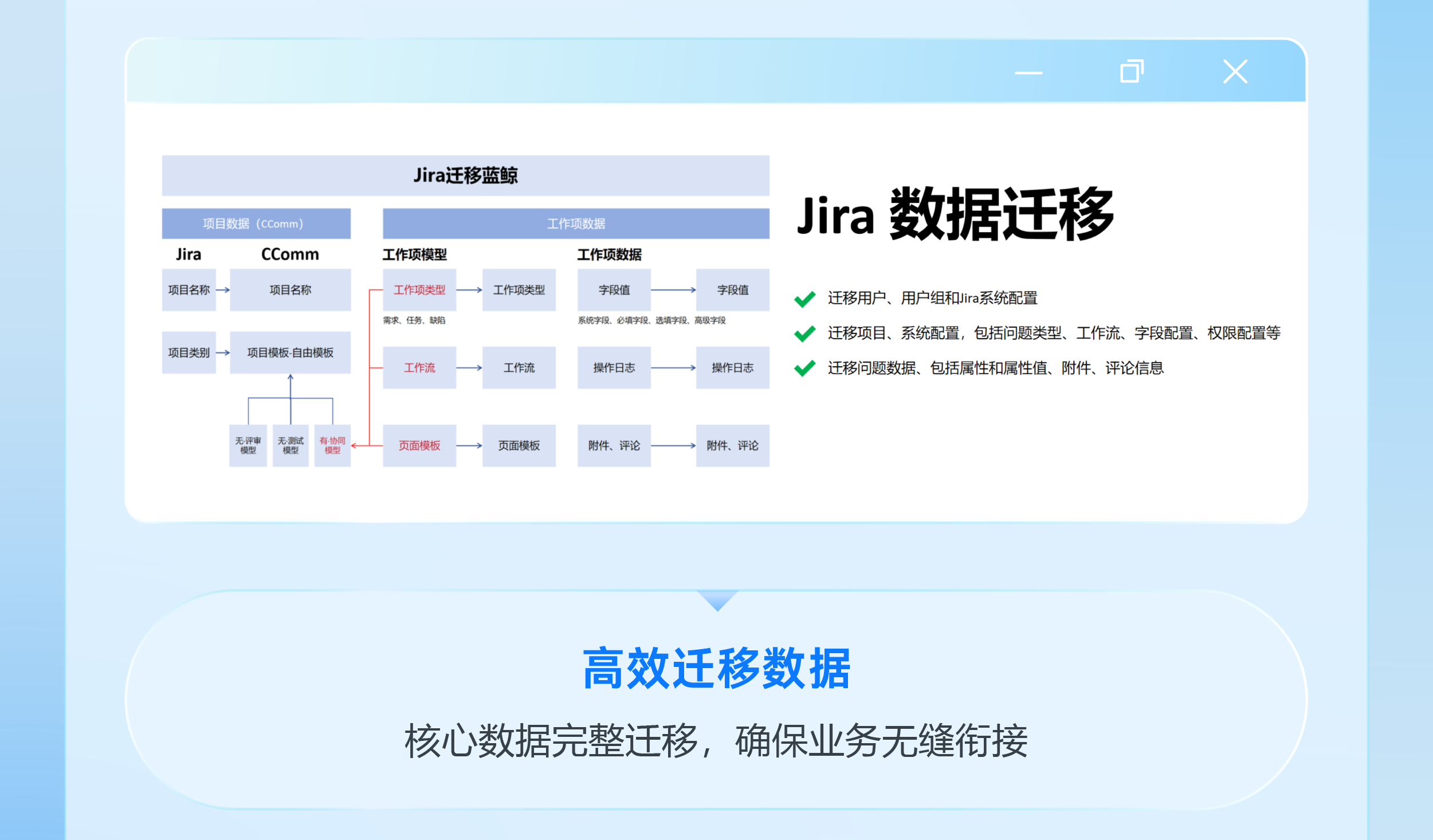Click the bold 工作项模型 heading
The height and width of the screenshot is (840, 1433).
[x=415, y=254]
